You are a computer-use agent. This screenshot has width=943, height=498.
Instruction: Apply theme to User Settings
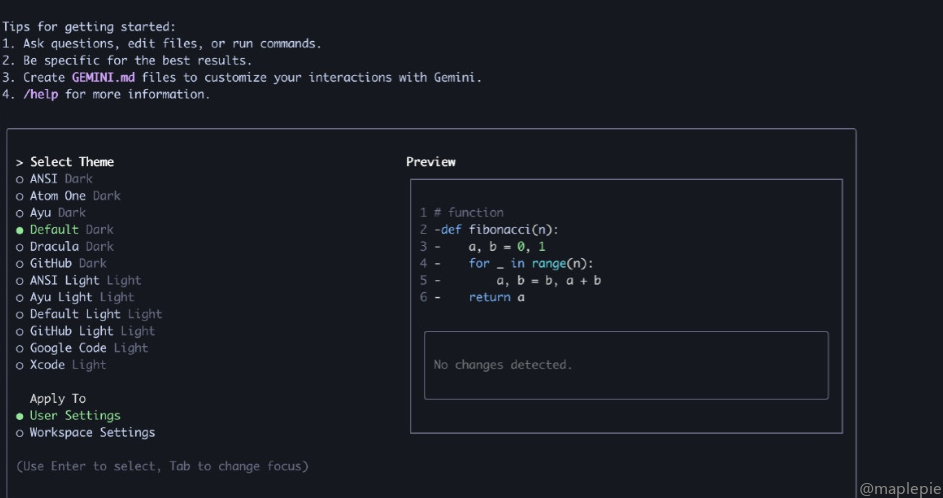click(74, 416)
